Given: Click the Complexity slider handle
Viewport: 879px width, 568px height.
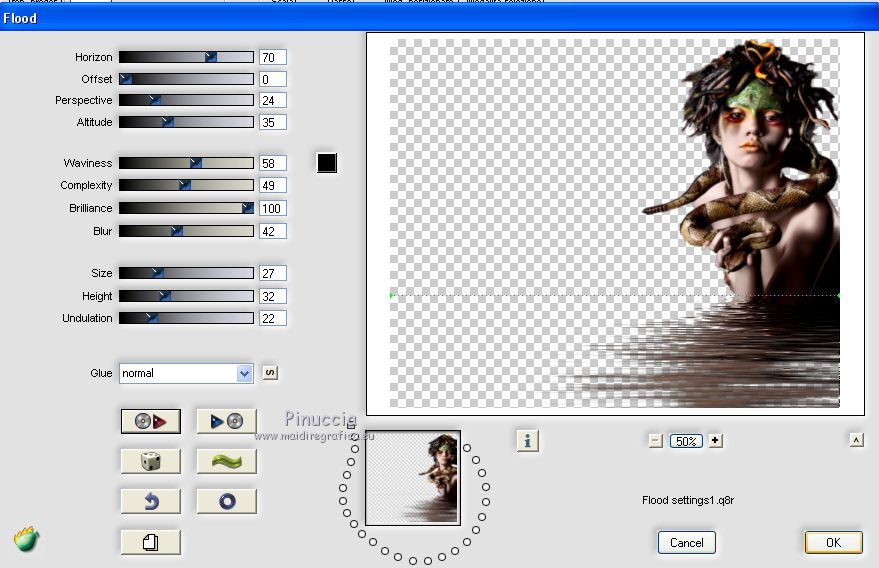Looking at the screenshot, I should pyautogui.click(x=184, y=185).
